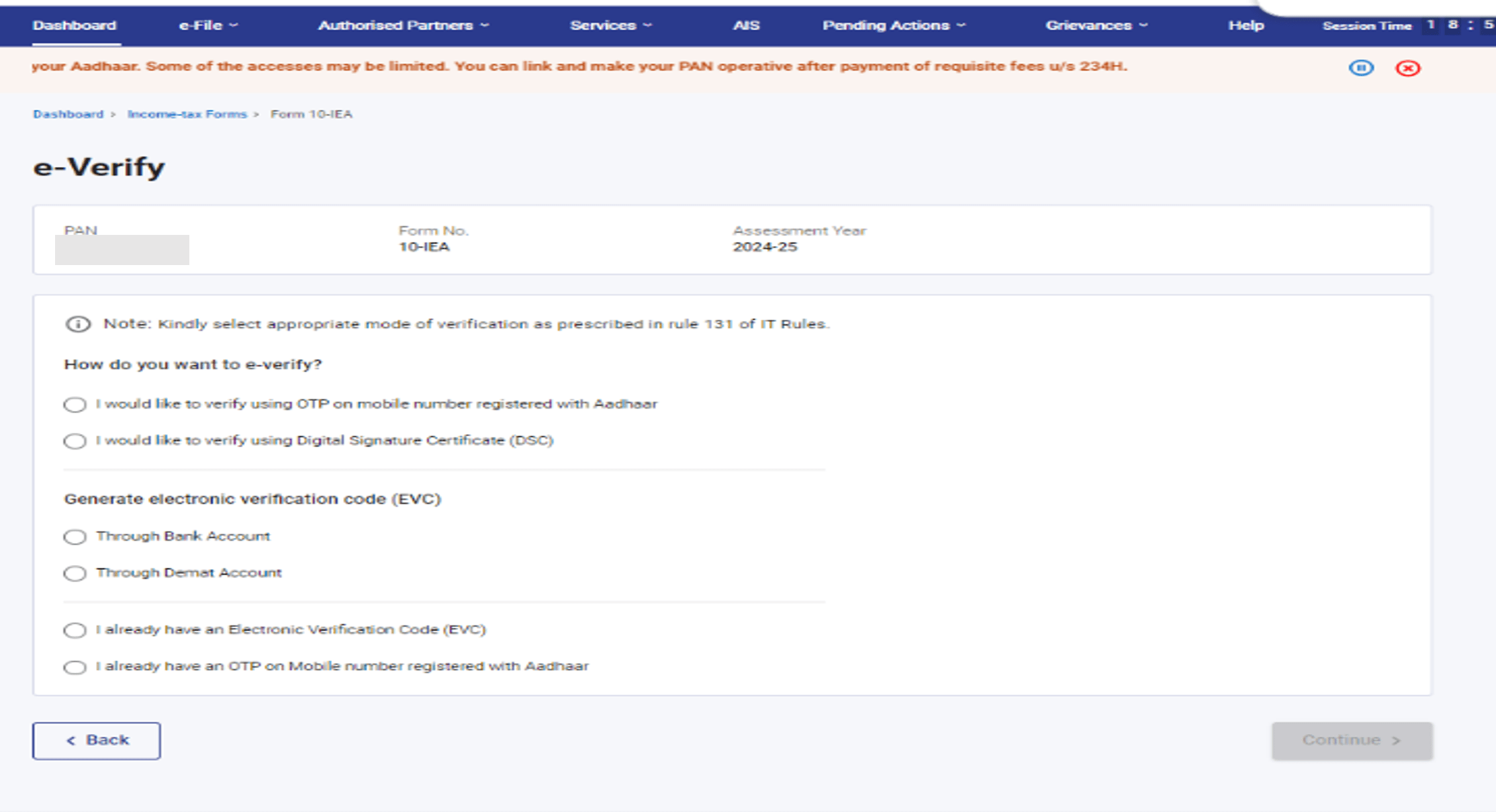Viewport: 1496px width, 812px height.
Task: Select verify using OTP on Aadhaar mobile
Action: click(75, 404)
